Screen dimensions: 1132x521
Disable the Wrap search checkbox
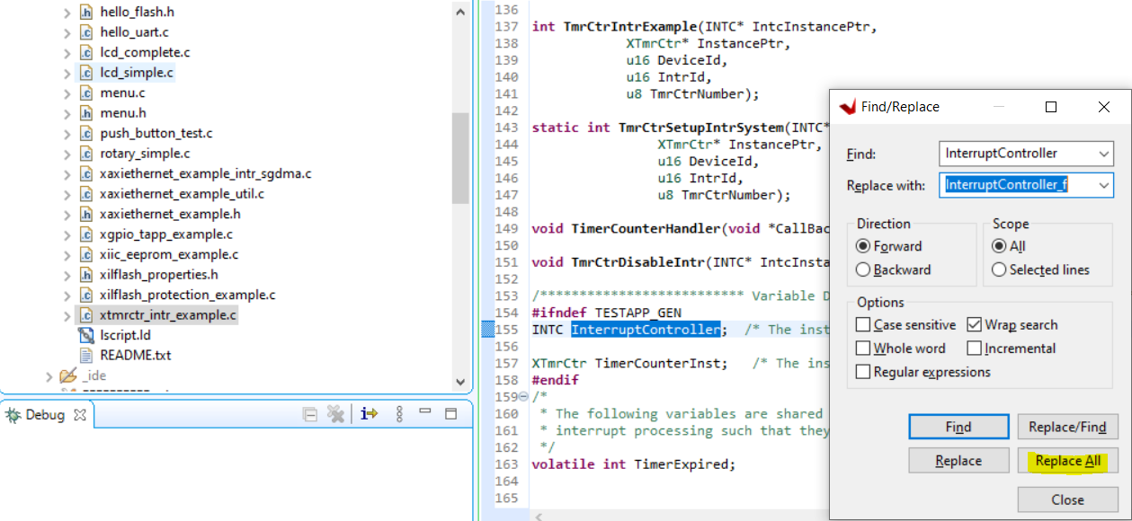[x=974, y=325]
